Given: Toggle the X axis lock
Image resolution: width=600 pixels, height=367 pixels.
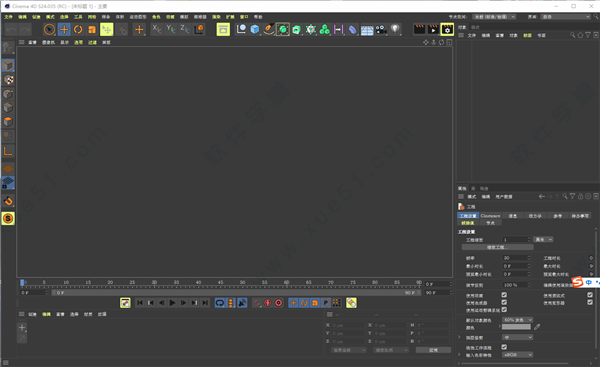Looking at the screenshot, I should 157,29.
